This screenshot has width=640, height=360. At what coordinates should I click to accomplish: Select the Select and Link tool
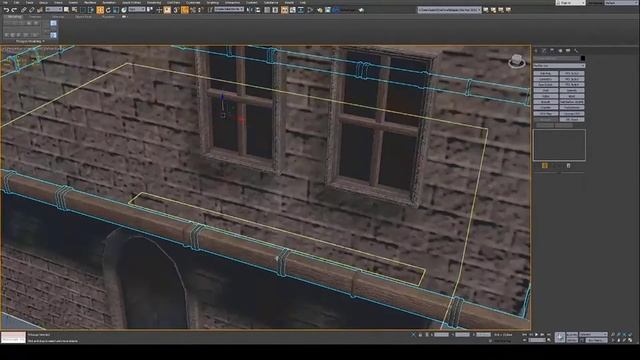[x=23, y=10]
